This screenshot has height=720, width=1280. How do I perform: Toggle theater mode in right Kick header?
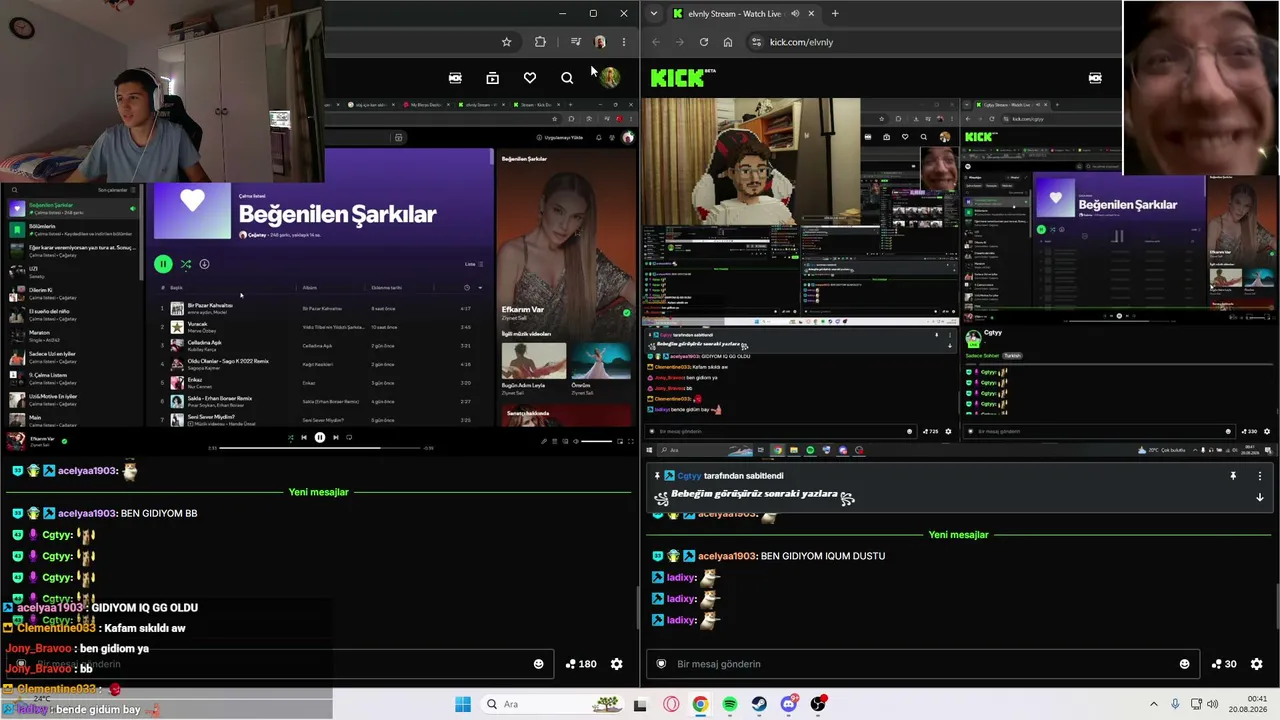click(1095, 78)
